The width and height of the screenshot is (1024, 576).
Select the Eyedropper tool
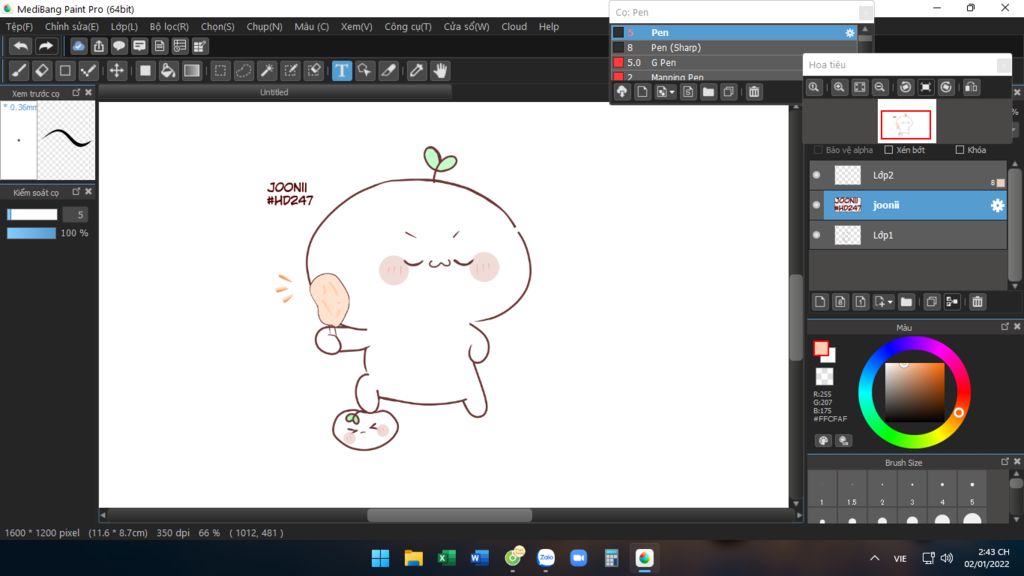(x=416, y=71)
